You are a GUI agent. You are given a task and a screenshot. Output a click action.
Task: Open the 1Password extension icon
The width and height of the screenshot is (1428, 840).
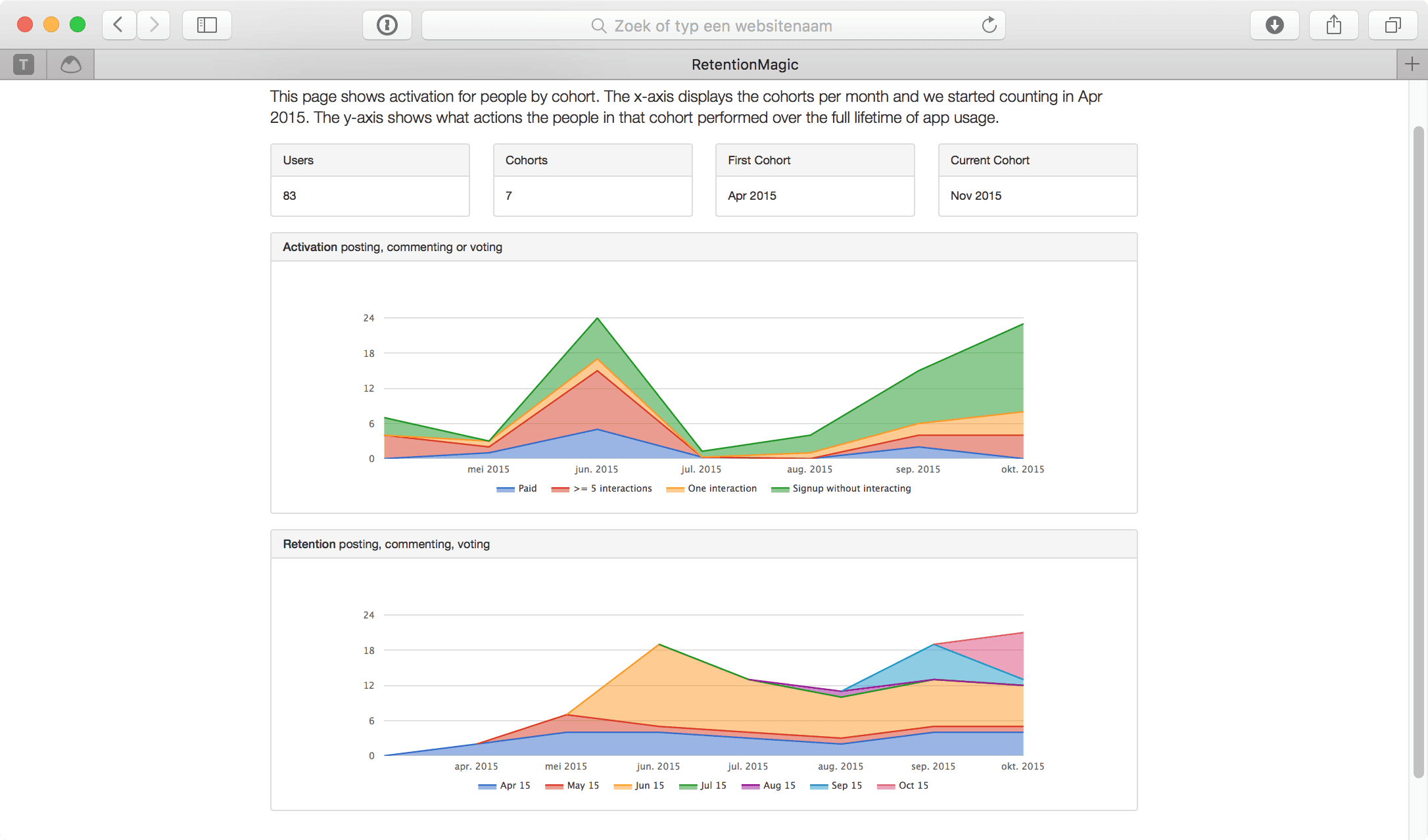tap(387, 25)
